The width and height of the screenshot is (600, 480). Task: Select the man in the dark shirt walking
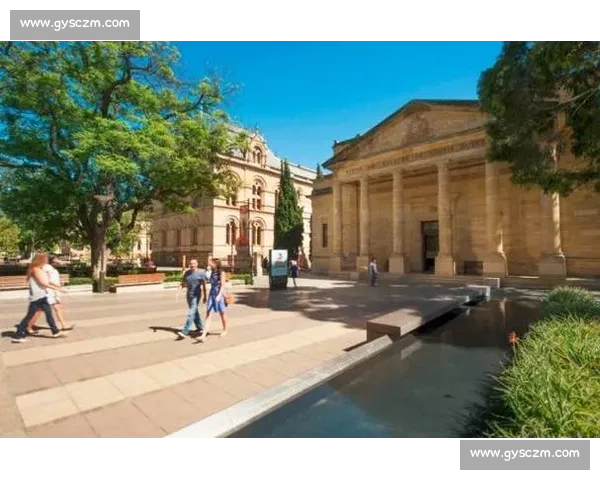194,298
